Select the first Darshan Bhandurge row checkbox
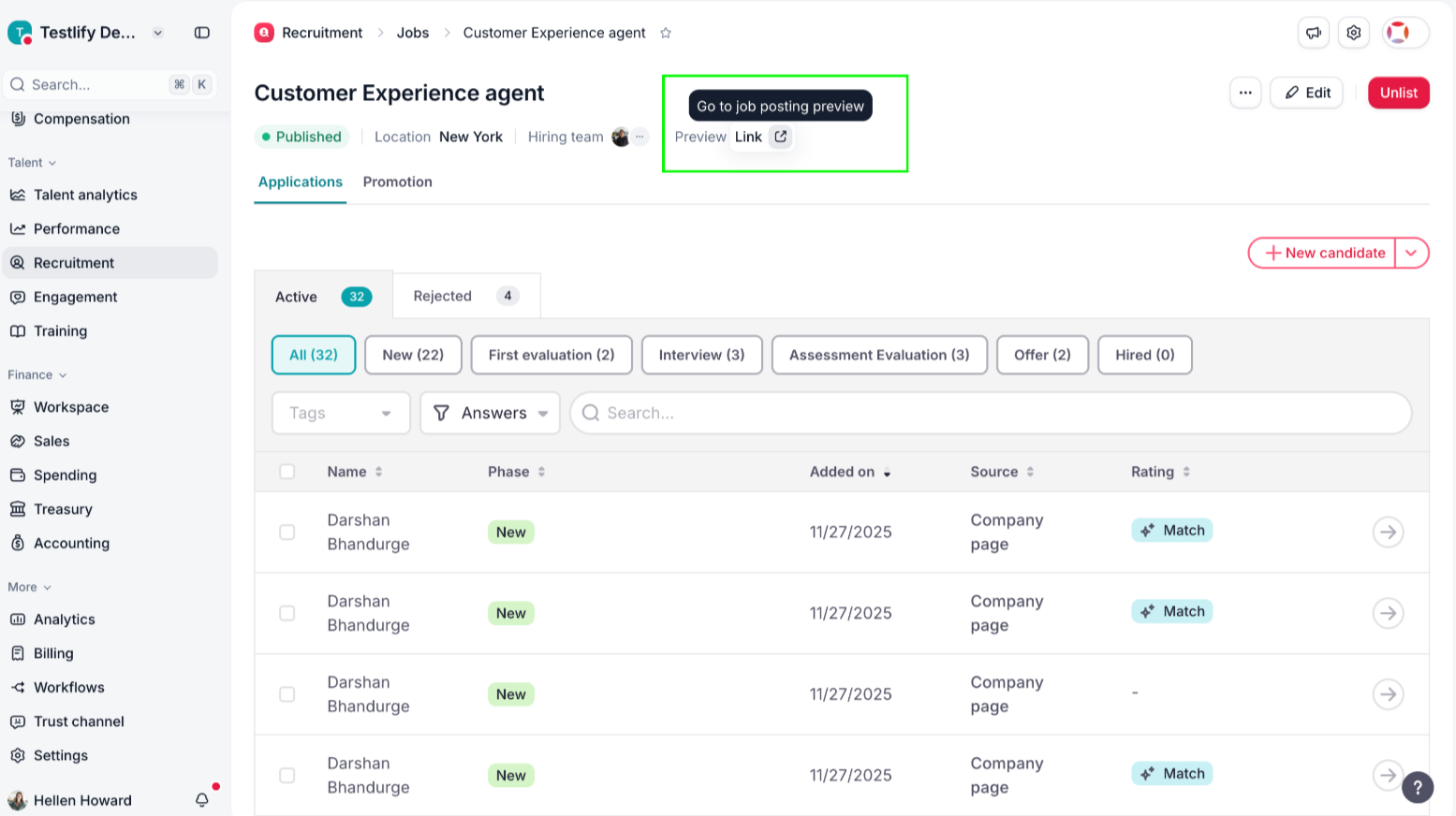Image resolution: width=1456 pixels, height=816 pixels. [x=287, y=532]
